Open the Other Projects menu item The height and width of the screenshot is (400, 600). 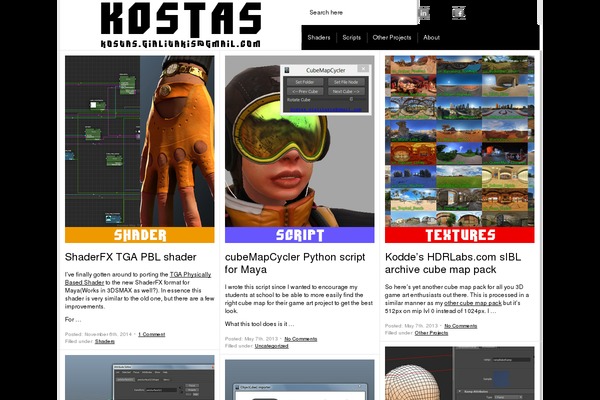click(392, 38)
